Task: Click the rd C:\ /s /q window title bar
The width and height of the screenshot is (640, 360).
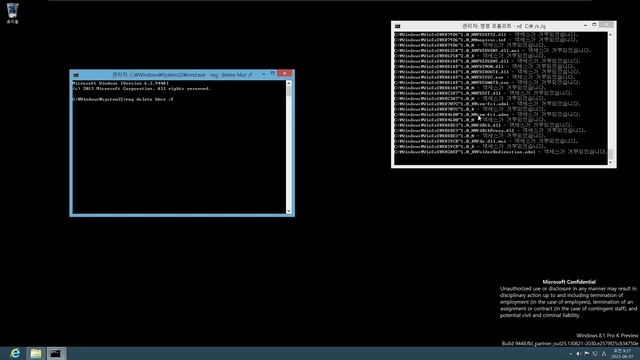Action: coord(504,26)
